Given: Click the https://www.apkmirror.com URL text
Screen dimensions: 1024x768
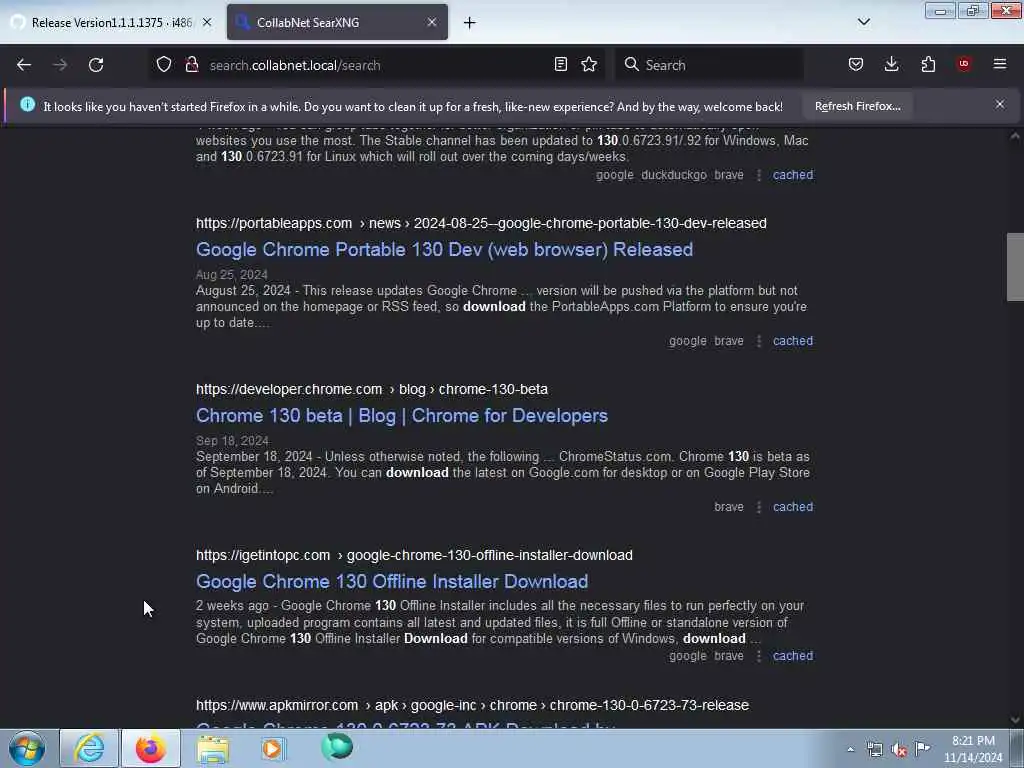Looking at the screenshot, I should coord(277,705).
